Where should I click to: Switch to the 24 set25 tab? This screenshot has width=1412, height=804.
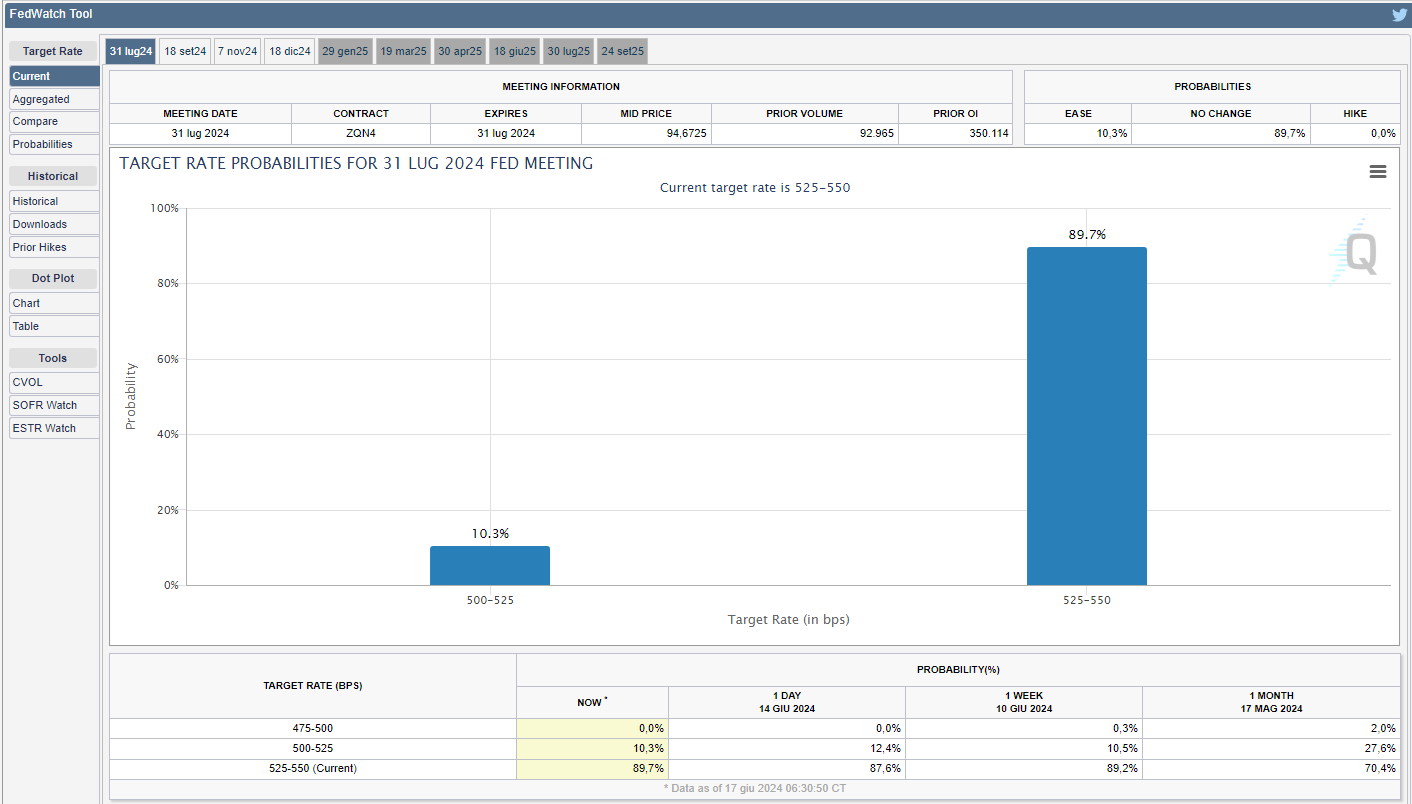622,51
